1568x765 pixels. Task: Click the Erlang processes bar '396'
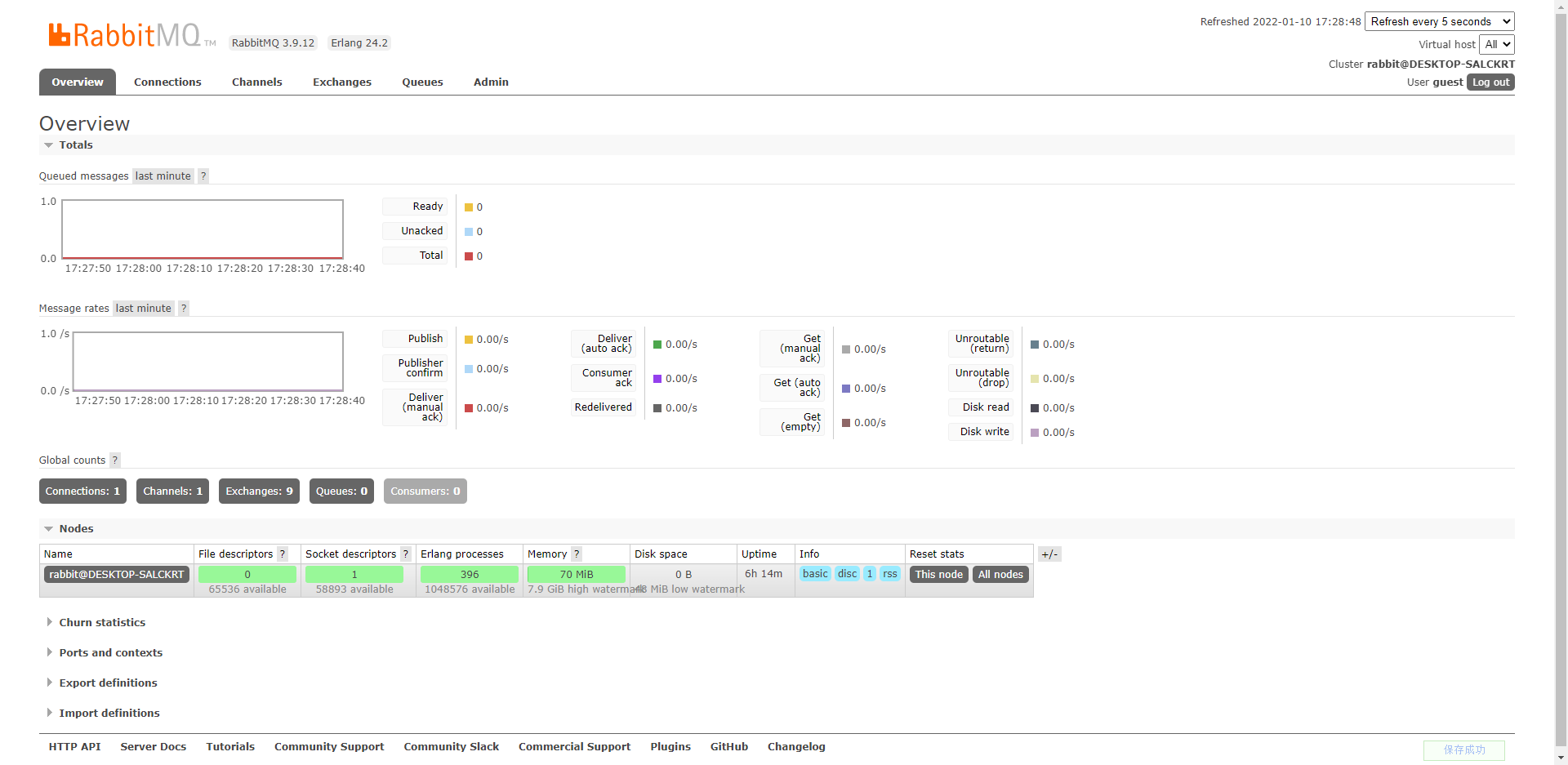point(470,574)
